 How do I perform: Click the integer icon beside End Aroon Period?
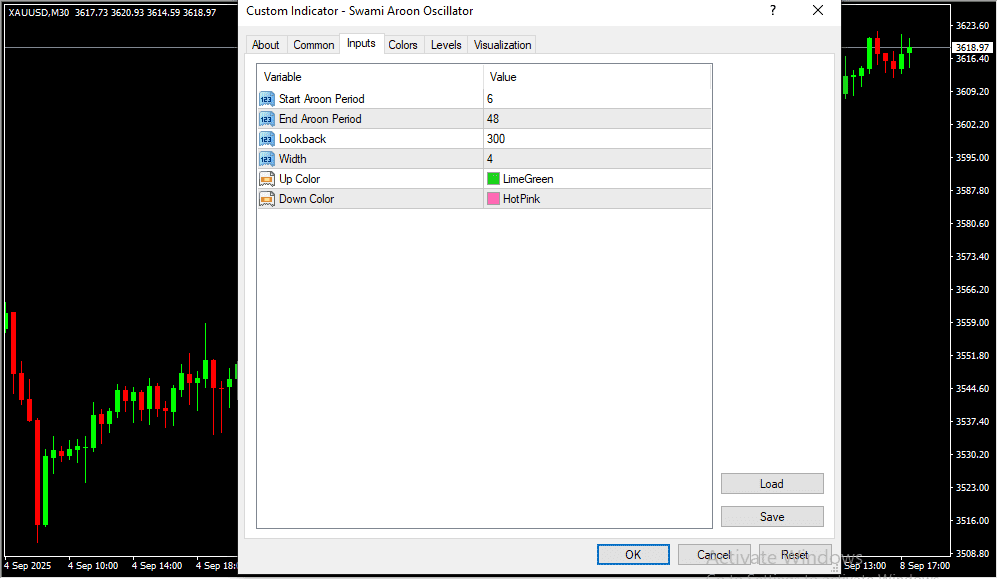[x=266, y=119]
